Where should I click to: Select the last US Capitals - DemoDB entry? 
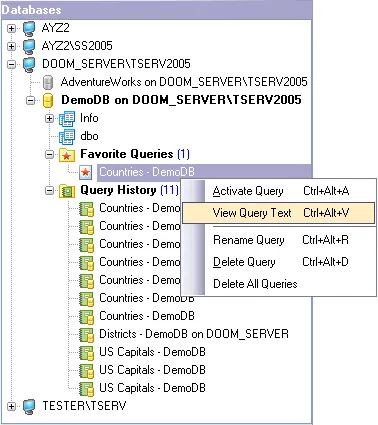152,388
